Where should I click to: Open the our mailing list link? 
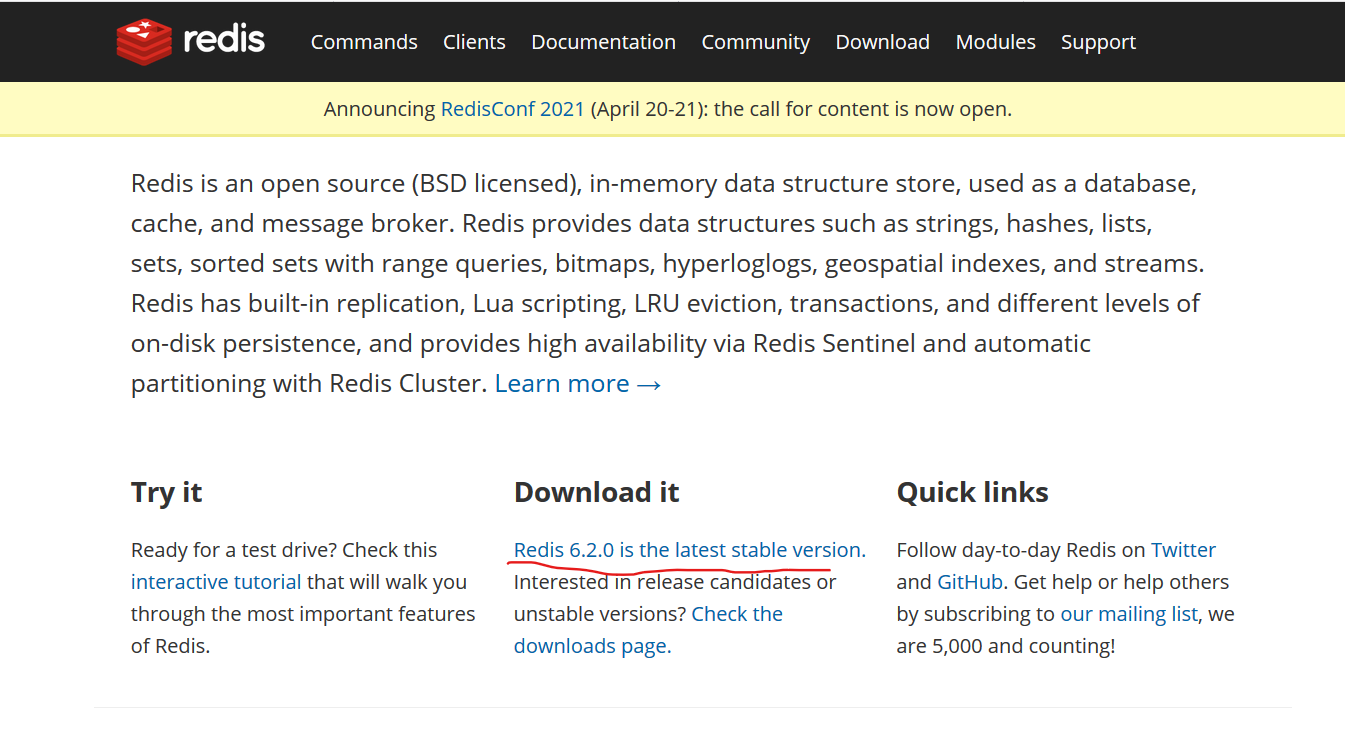click(x=1129, y=614)
